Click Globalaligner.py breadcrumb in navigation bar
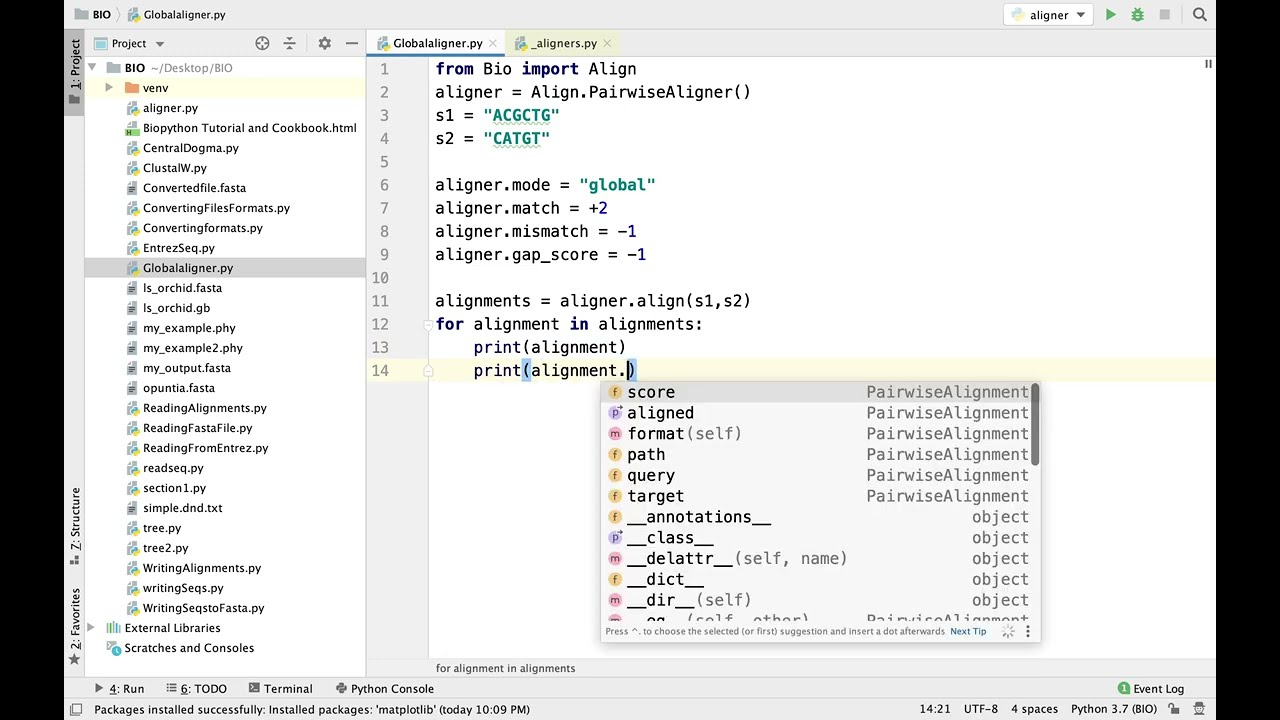The image size is (1280, 720). pyautogui.click(x=175, y=15)
